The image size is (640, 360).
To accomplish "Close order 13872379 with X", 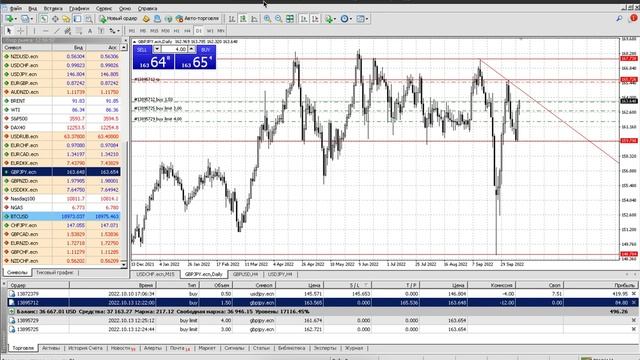I will click(x=633, y=293).
